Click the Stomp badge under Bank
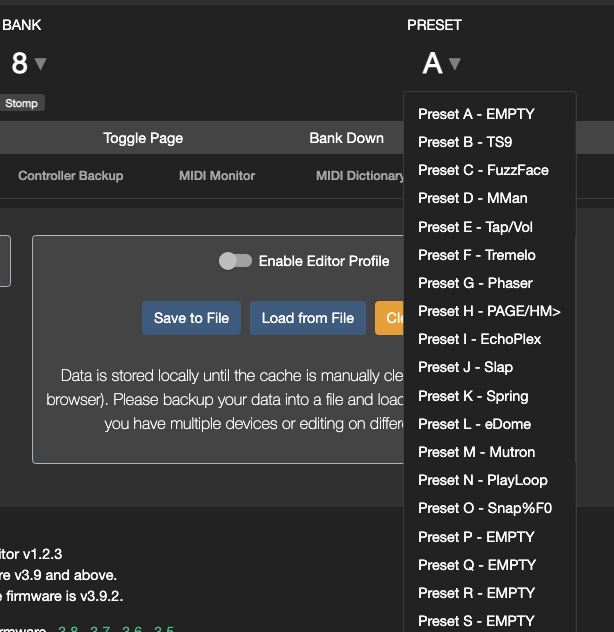 [22, 103]
